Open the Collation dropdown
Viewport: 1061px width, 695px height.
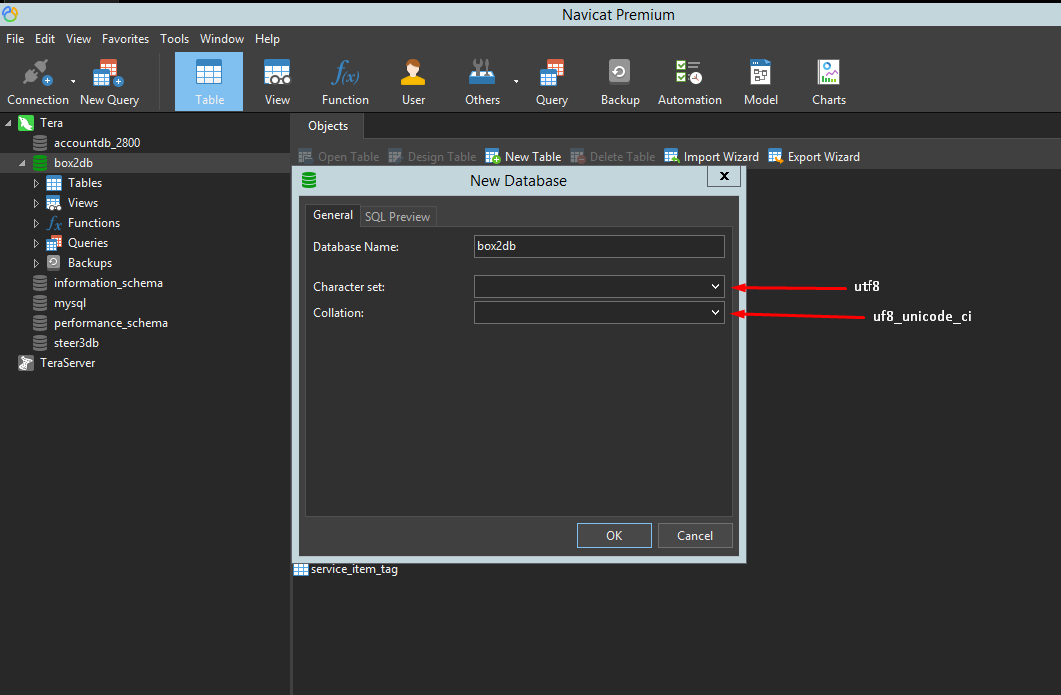point(599,313)
